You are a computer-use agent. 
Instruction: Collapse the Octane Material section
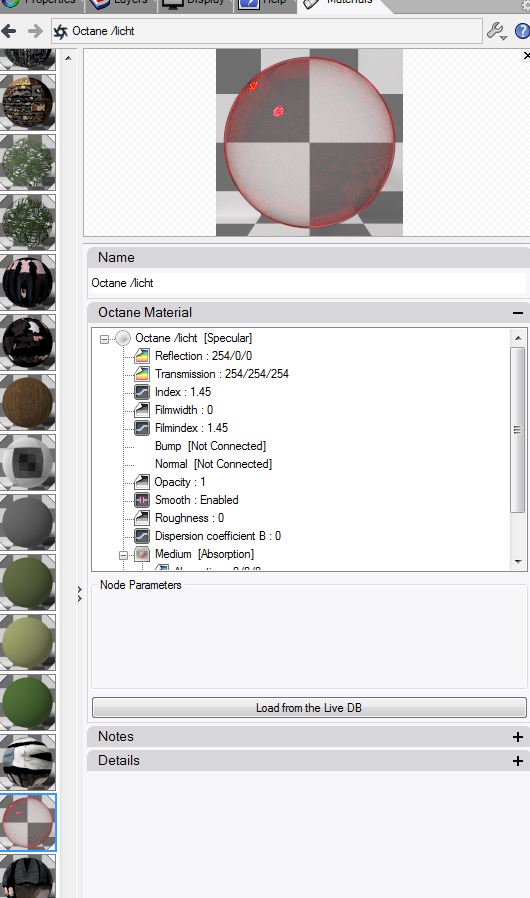coord(517,313)
